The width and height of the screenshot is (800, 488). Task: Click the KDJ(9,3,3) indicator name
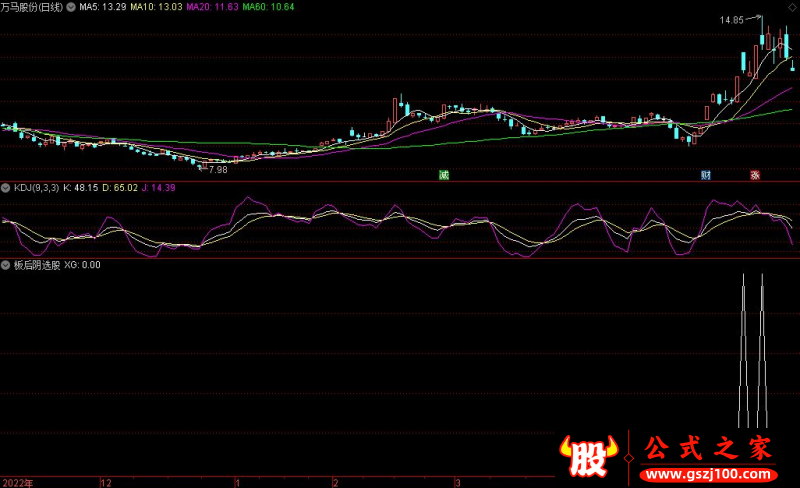(x=35, y=187)
